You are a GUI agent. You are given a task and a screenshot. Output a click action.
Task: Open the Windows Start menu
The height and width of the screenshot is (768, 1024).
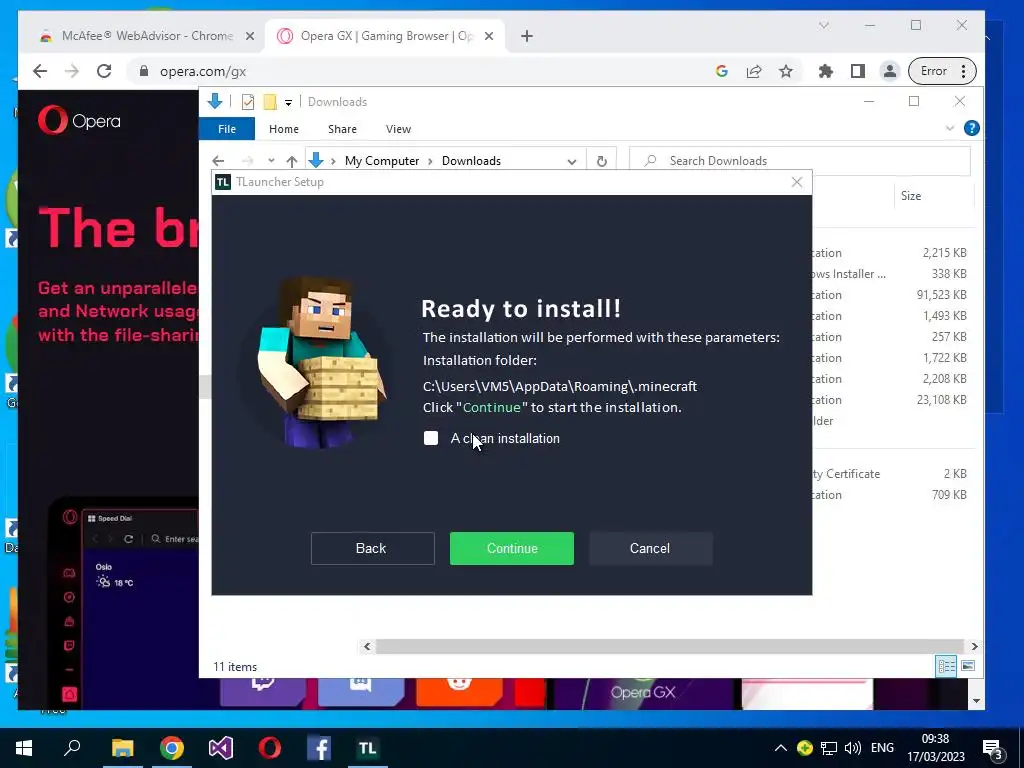click(x=24, y=748)
